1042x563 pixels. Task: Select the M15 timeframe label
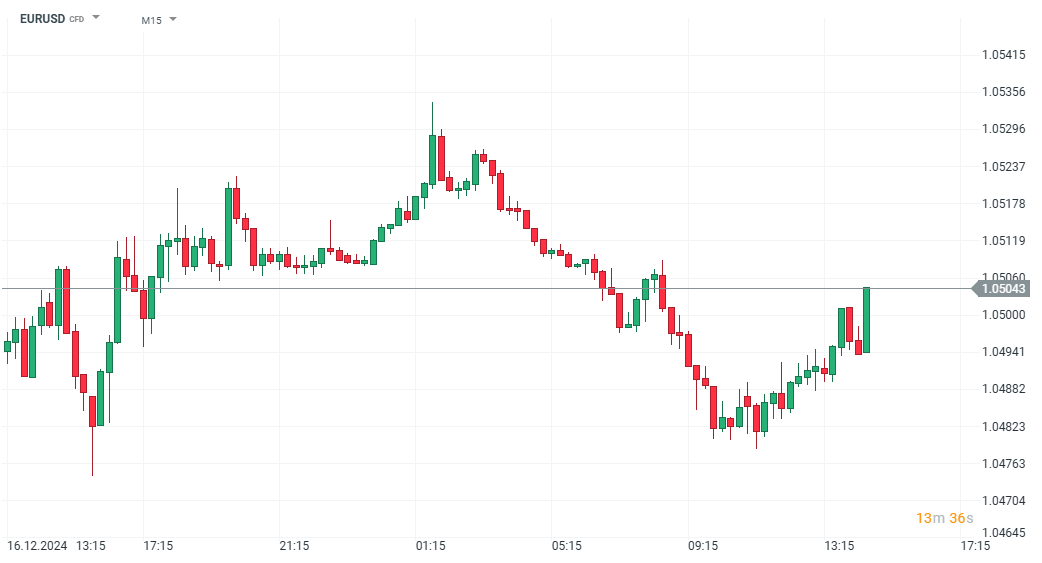coord(151,20)
